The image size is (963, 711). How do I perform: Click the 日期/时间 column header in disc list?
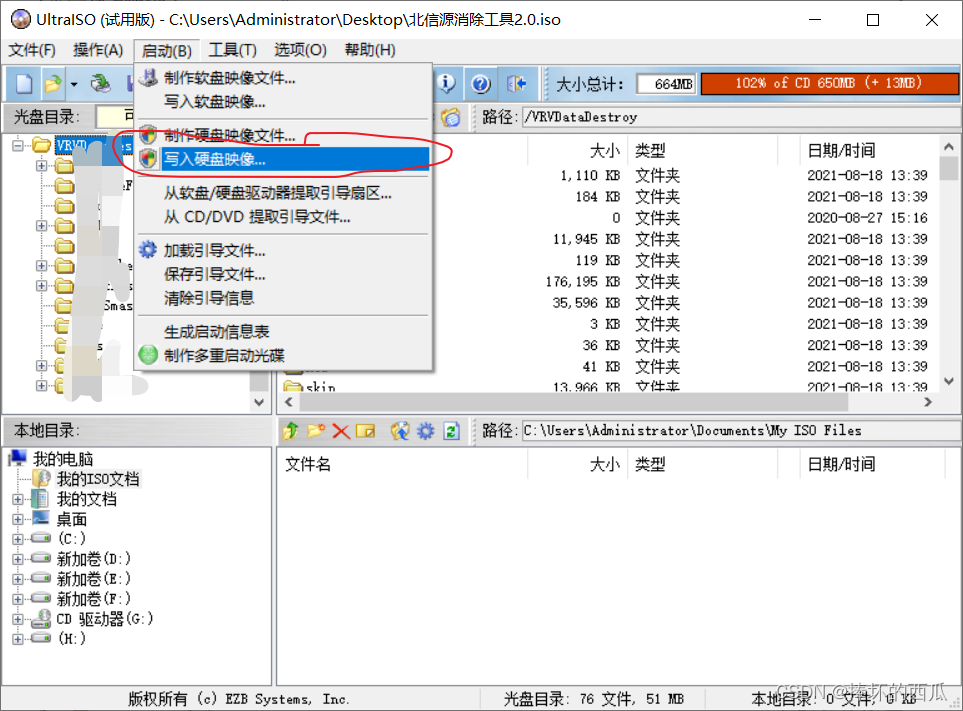point(841,150)
